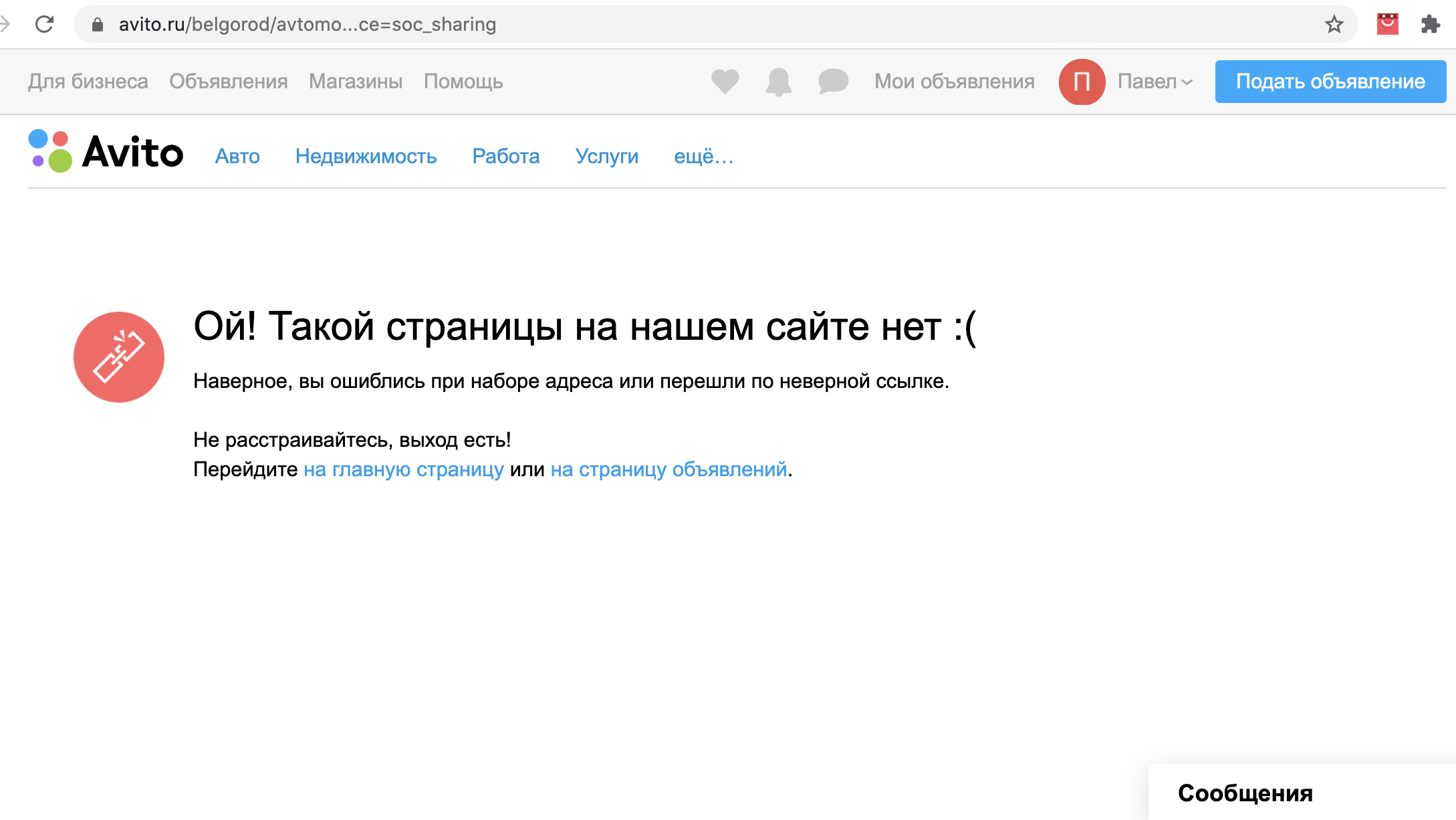Click the browser address bar
Image resolution: width=1456 pixels, height=820 pixels.
669,25
